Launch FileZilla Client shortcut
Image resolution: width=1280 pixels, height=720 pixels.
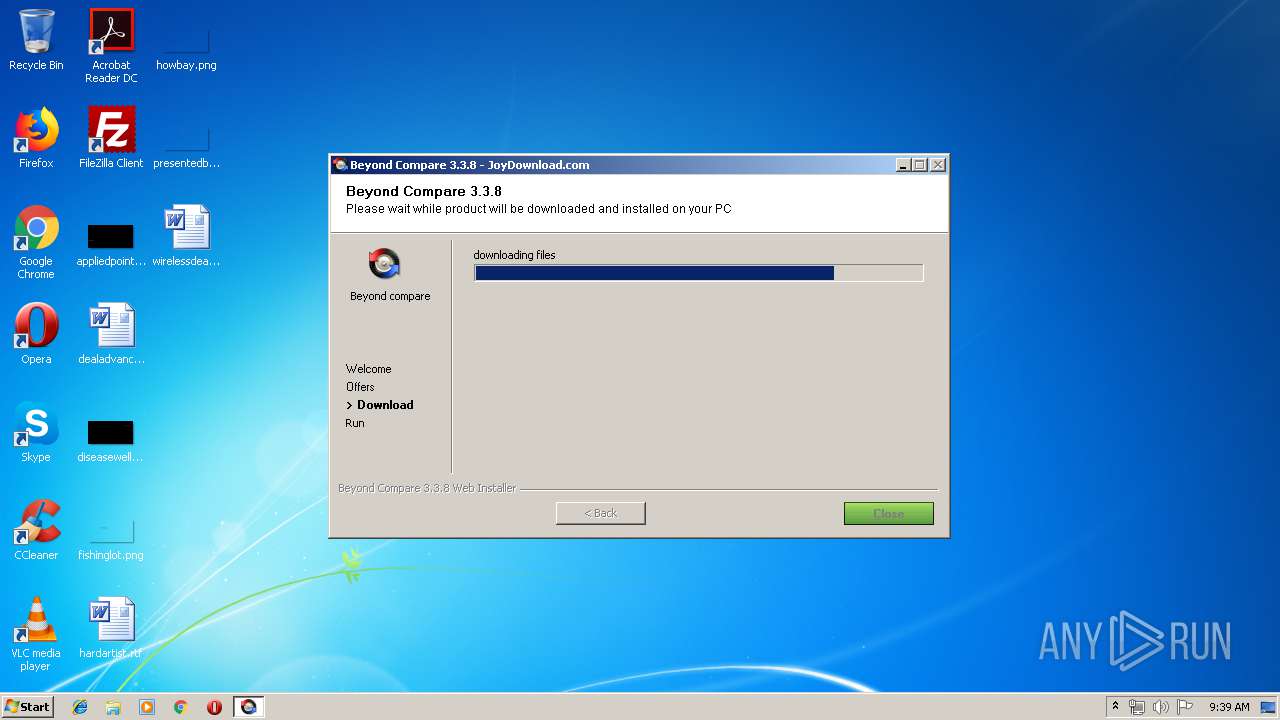tap(111, 138)
